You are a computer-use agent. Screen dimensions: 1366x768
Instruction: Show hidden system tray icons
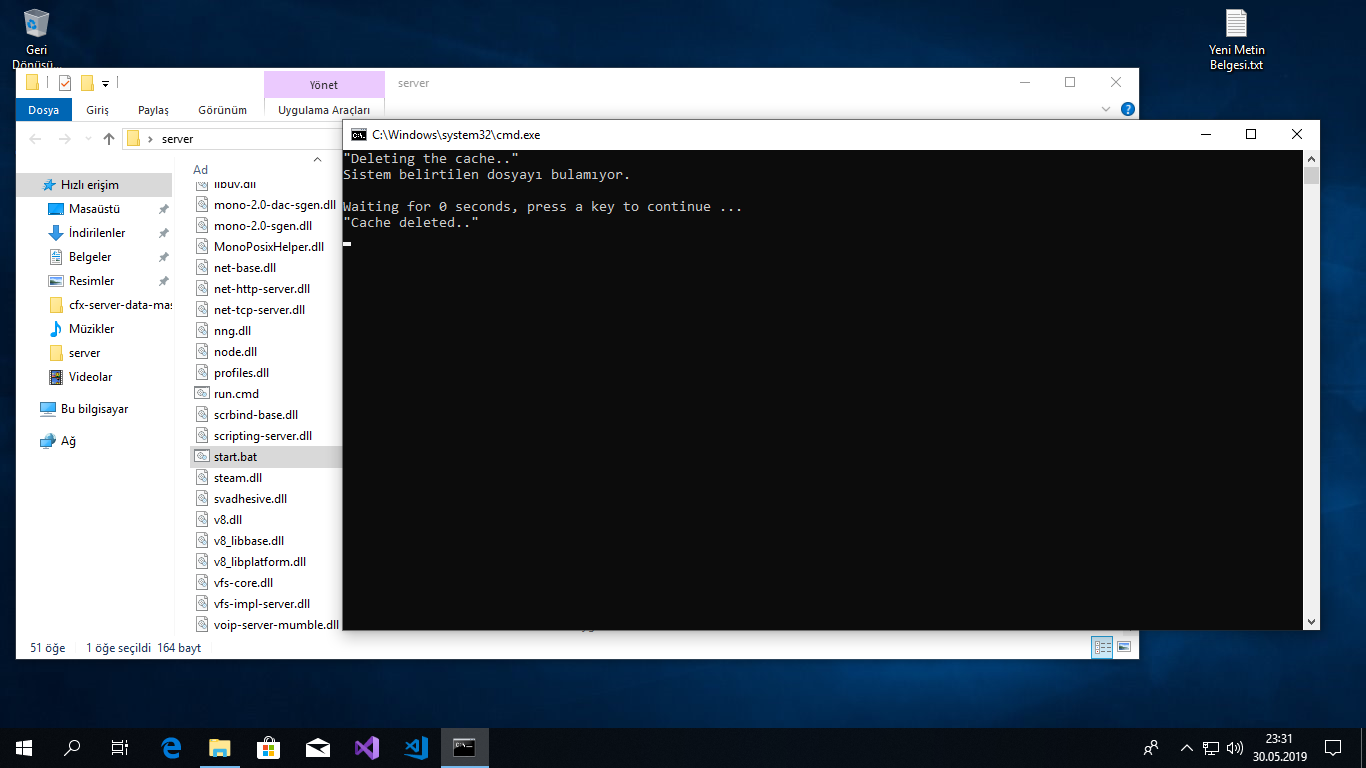click(1187, 747)
